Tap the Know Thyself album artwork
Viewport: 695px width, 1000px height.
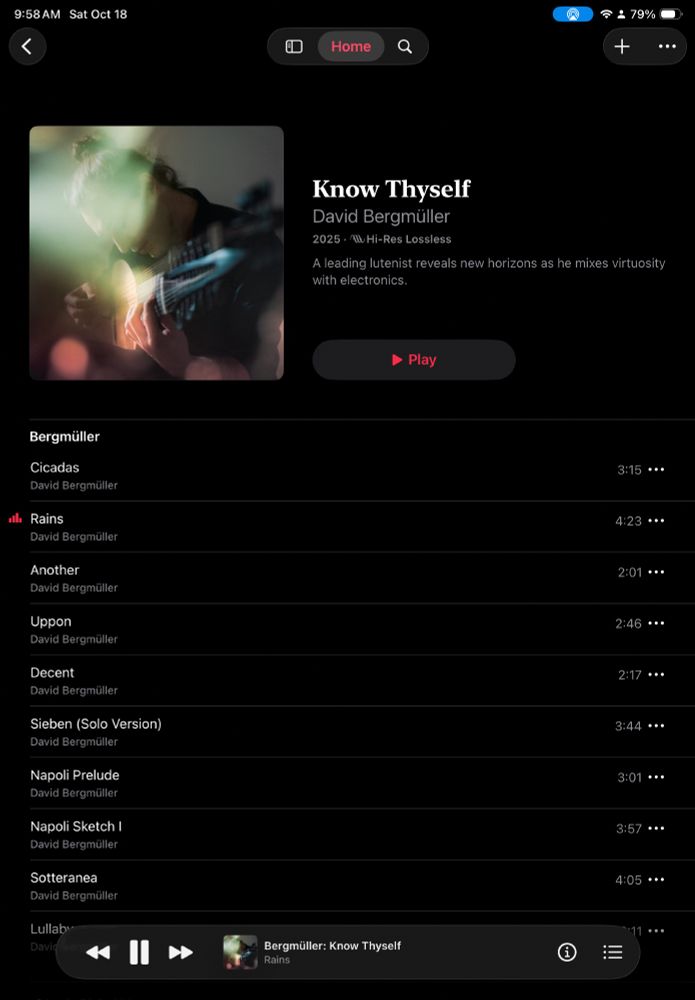coord(156,253)
